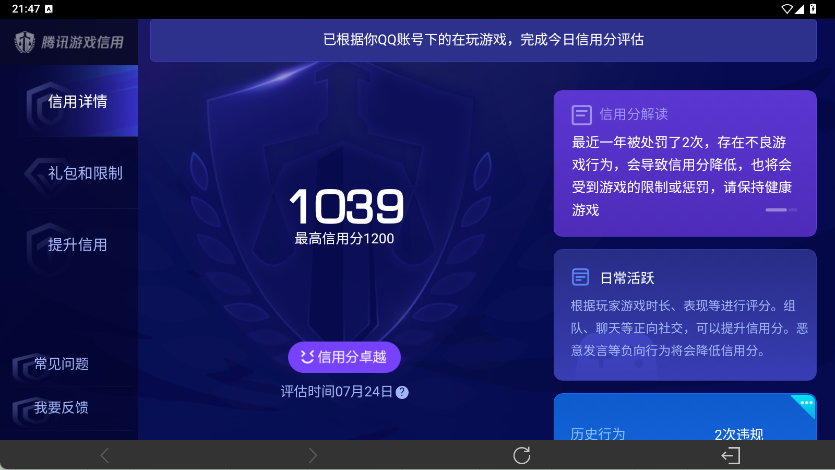Click the page indicator in the 信用分解读 card
This screenshot has width=835, height=470.
tap(781, 210)
